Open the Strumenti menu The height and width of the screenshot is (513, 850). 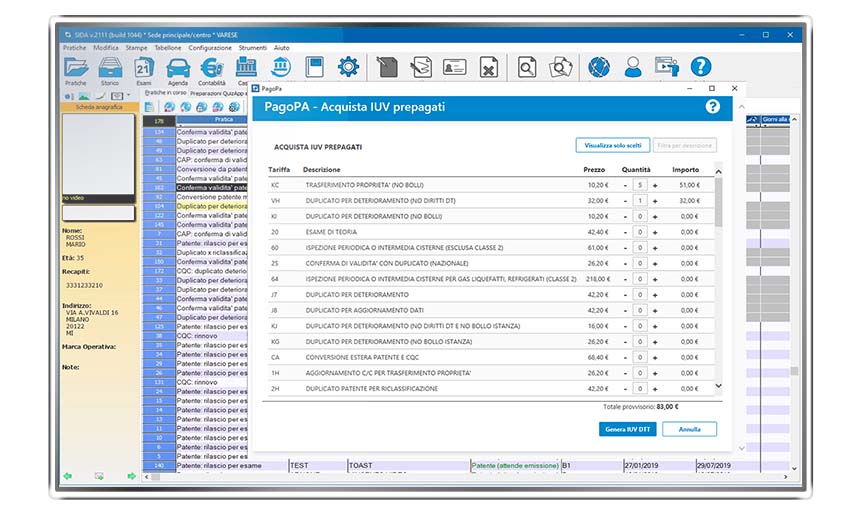pos(253,48)
